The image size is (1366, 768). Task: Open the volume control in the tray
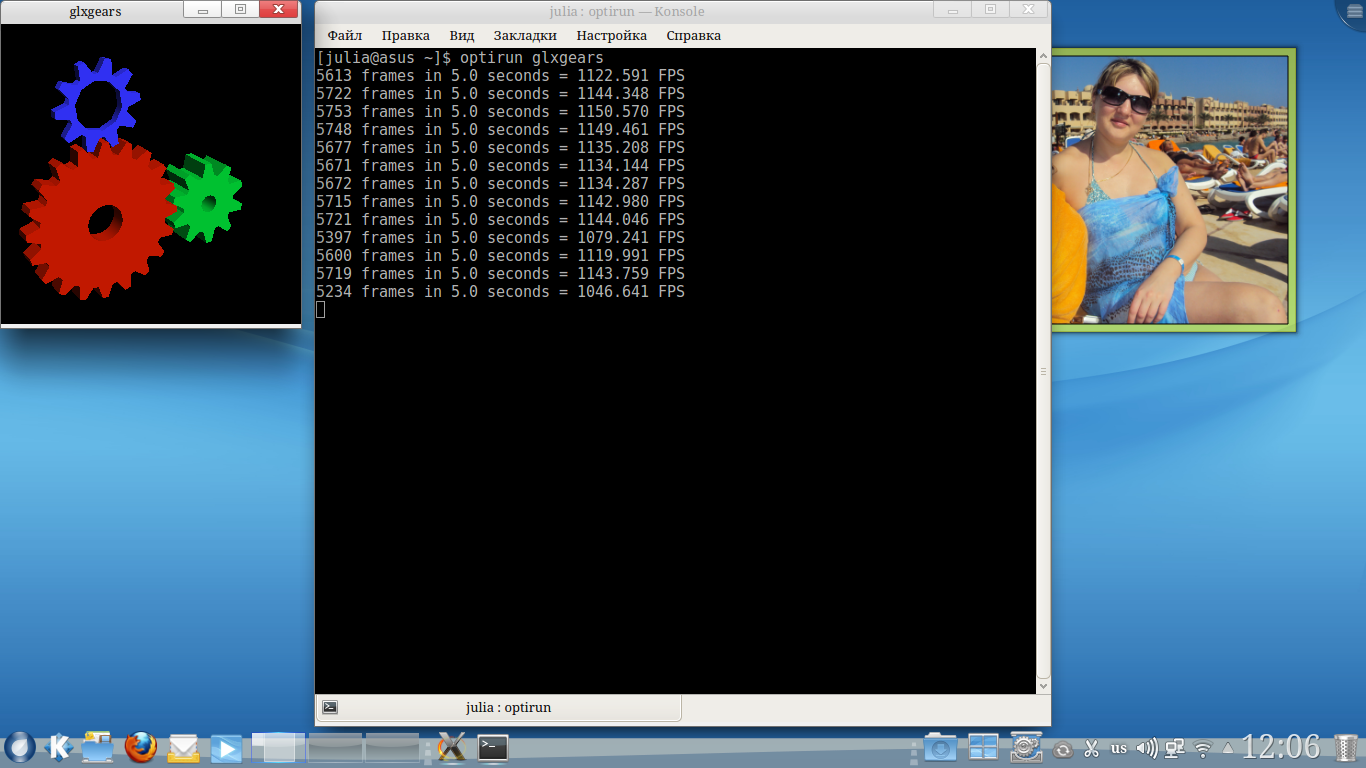(1147, 748)
